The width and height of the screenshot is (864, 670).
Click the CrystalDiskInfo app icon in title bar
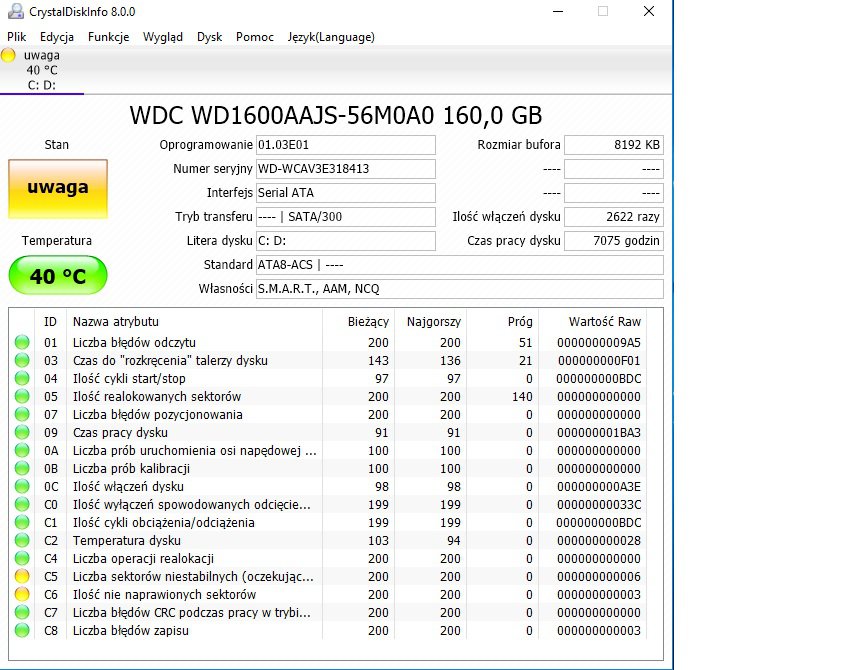(16, 11)
